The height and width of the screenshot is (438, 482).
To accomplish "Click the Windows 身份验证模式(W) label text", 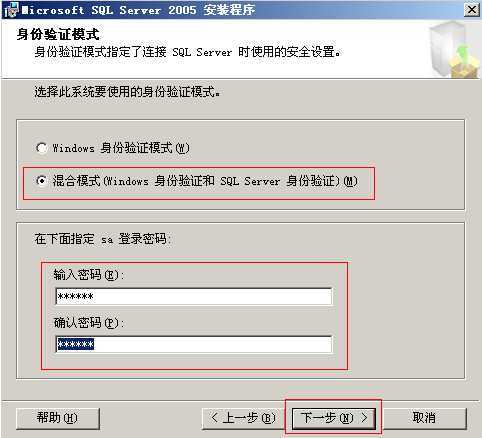I will pyautogui.click(x=121, y=148).
